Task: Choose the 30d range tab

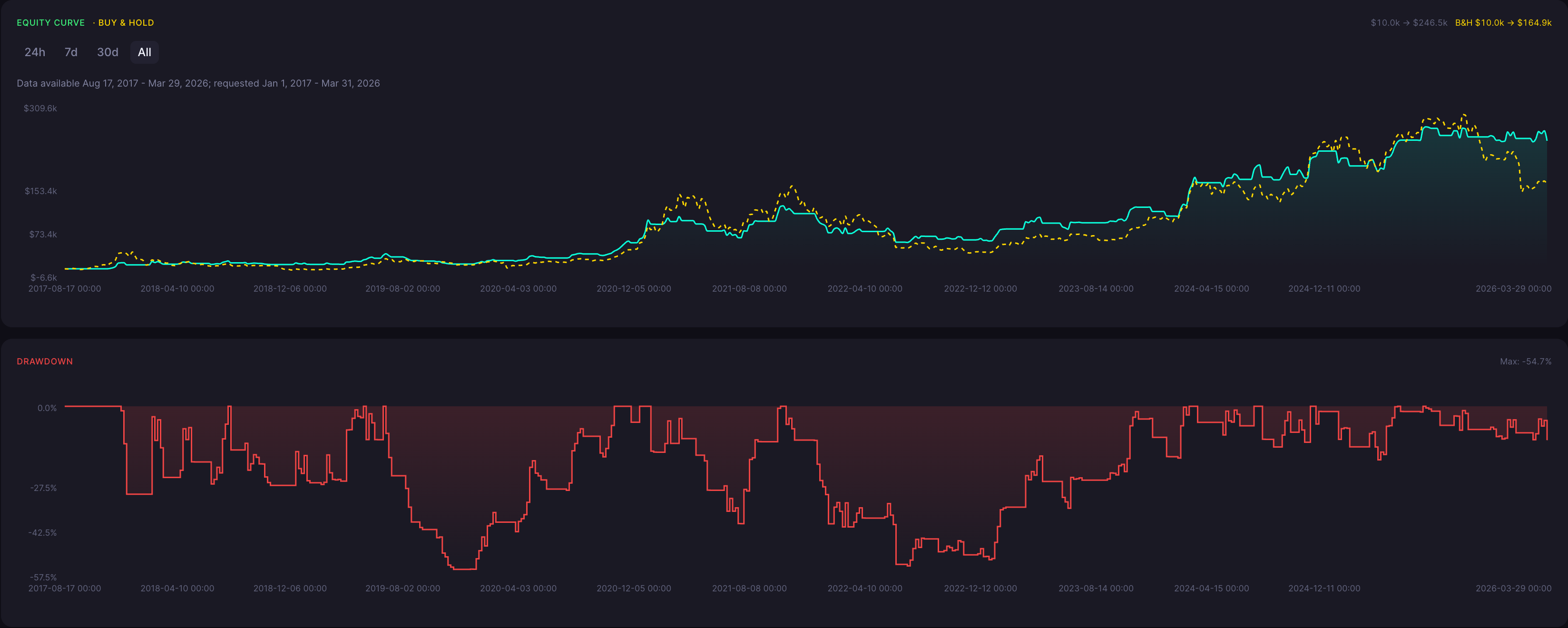Action: 108,52
